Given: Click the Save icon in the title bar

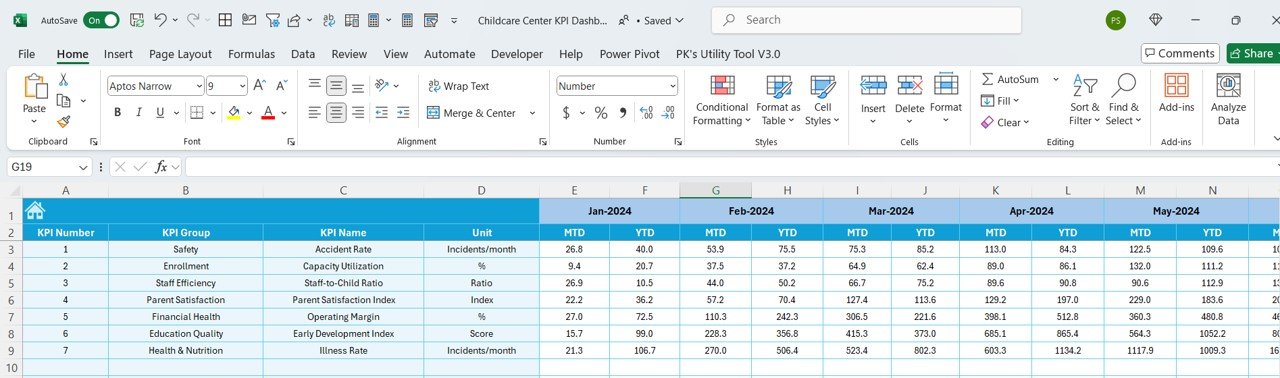Looking at the screenshot, I should click(136, 20).
